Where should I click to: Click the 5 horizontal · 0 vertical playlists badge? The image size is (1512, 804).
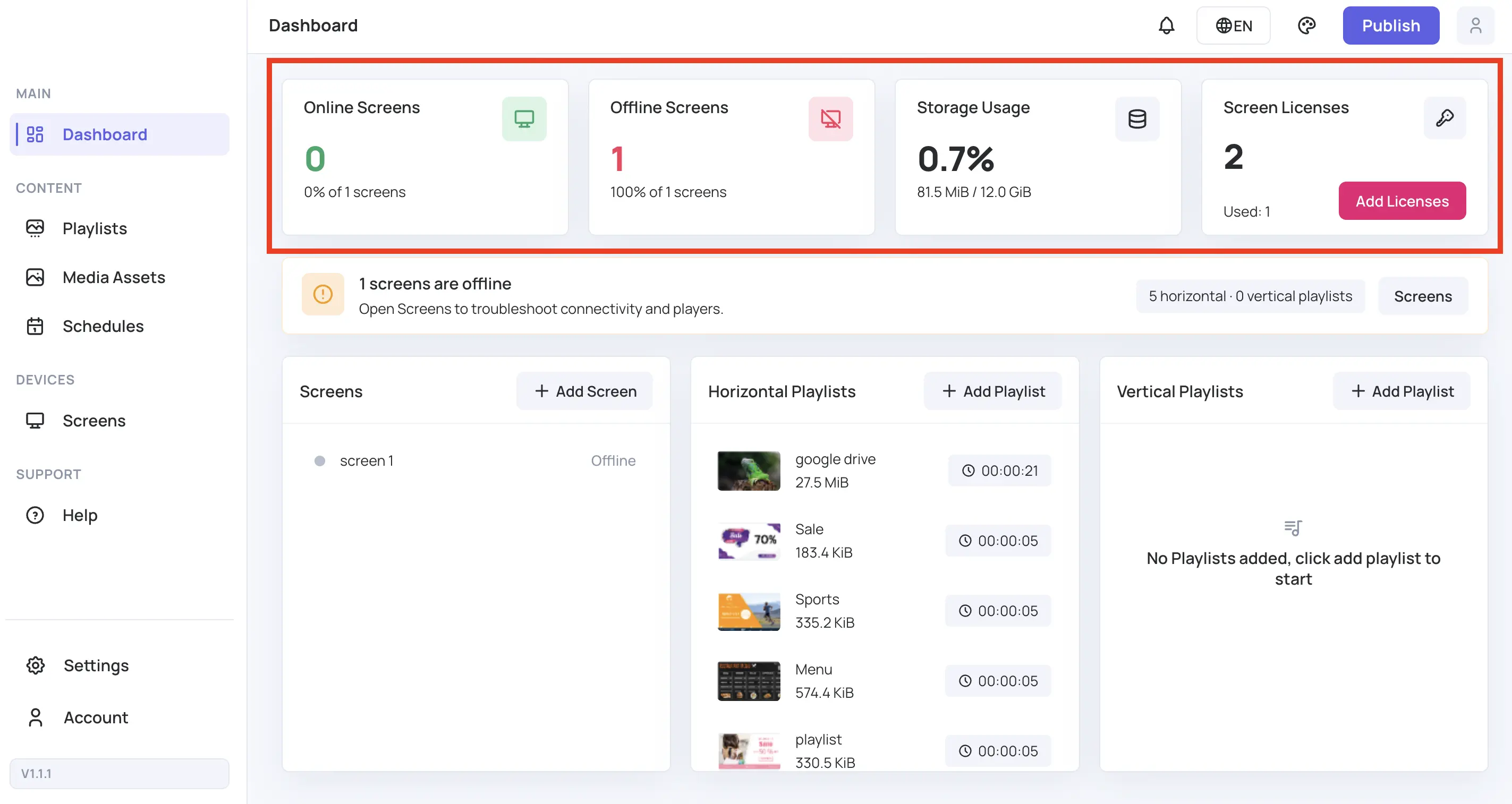[1250, 296]
